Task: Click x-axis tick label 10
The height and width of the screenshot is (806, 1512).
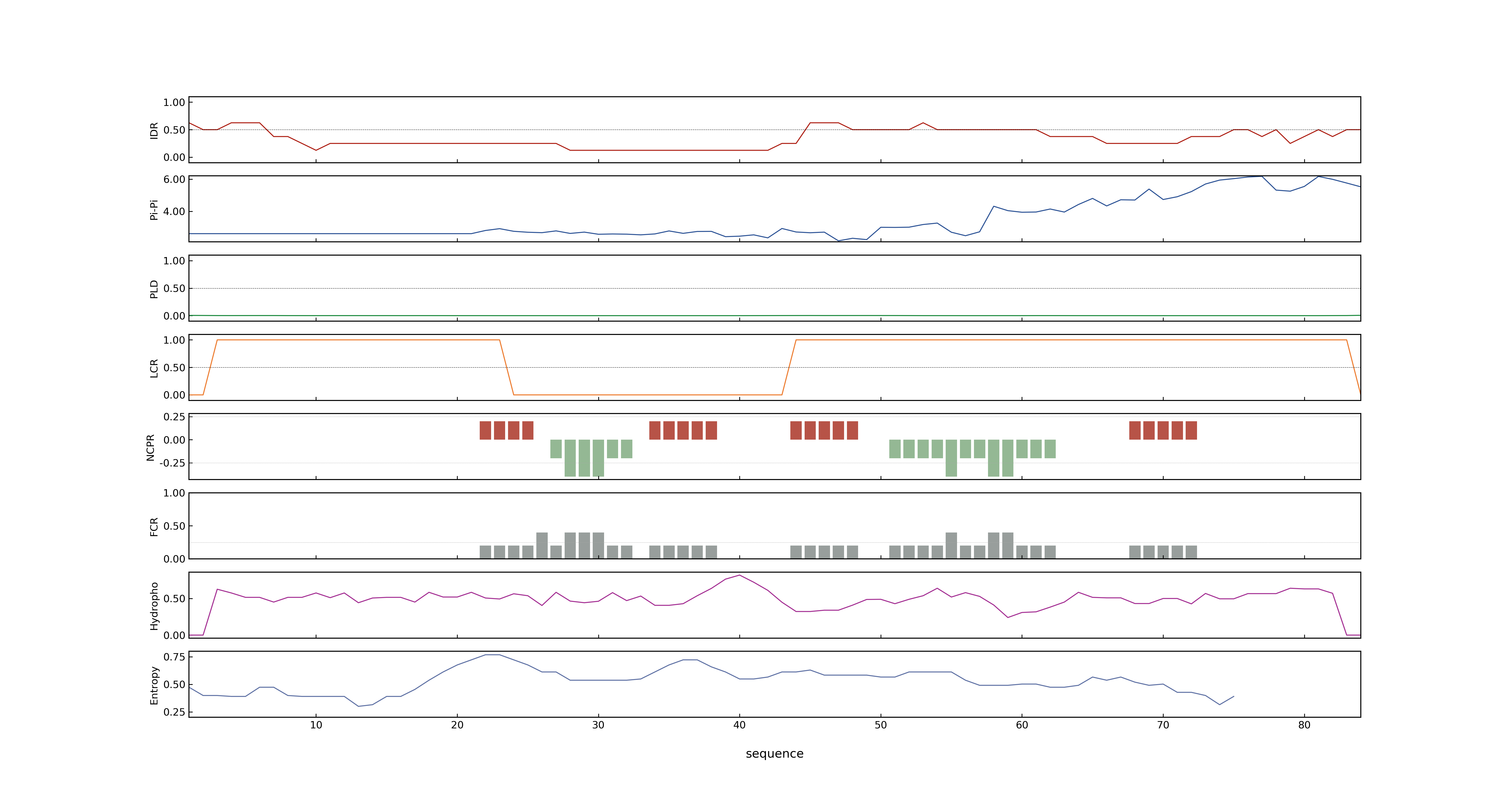Action: pyautogui.click(x=316, y=725)
